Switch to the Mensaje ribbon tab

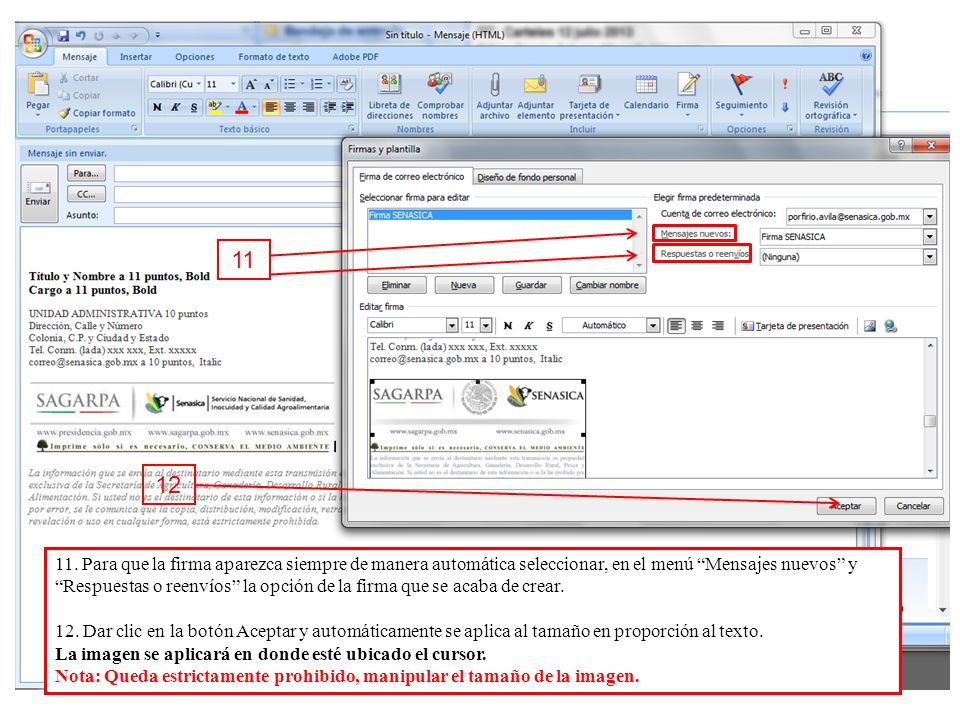pos(80,57)
